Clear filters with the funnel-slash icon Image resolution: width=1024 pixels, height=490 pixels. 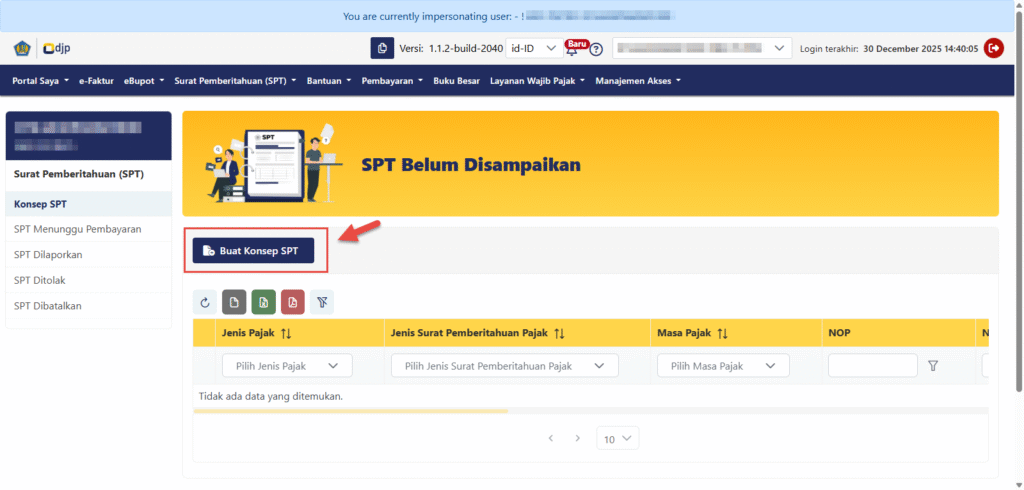pos(323,302)
